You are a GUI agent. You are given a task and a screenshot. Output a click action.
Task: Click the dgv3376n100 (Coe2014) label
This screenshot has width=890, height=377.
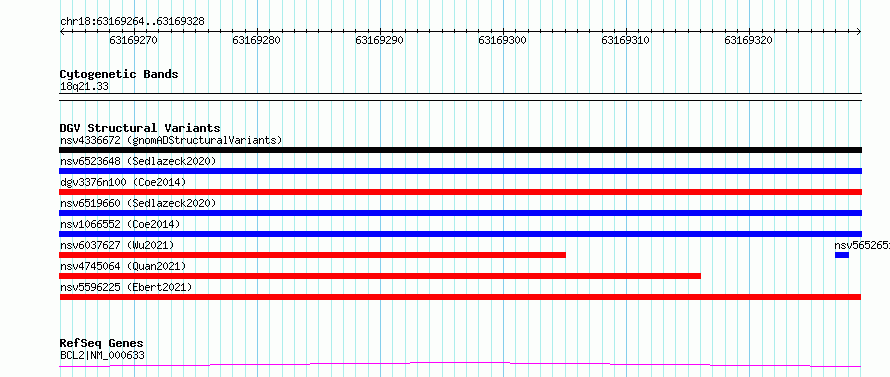pos(123,182)
